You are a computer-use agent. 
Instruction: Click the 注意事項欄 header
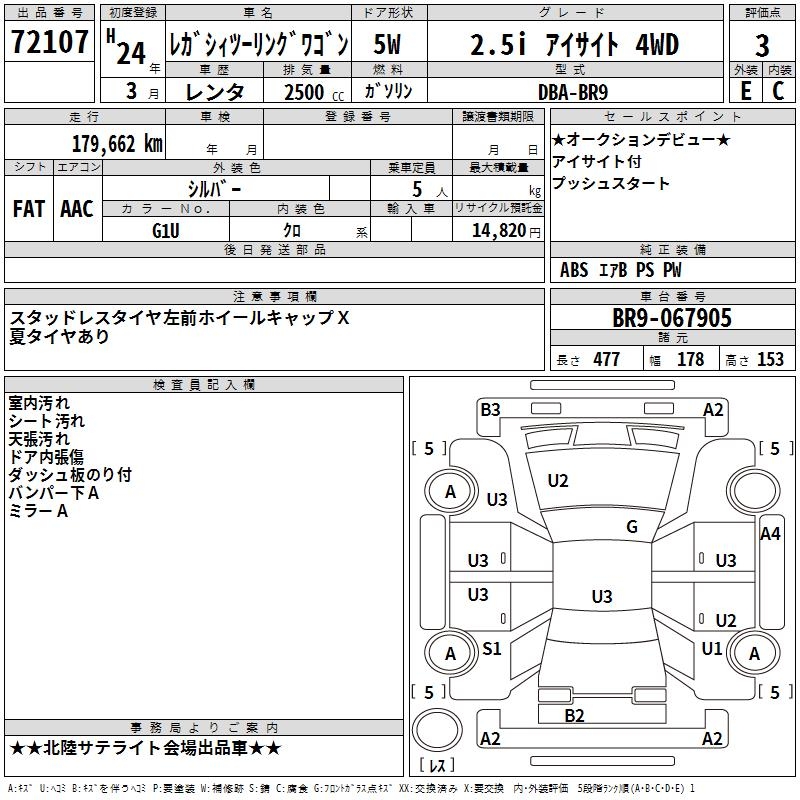275,296
